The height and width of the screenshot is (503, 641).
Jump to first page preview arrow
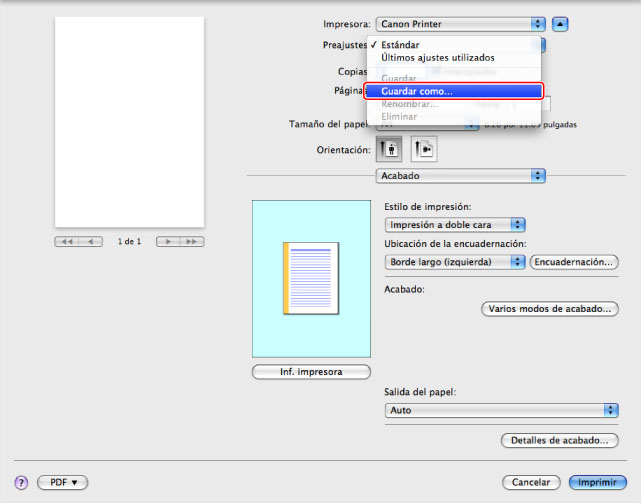[x=67, y=242]
